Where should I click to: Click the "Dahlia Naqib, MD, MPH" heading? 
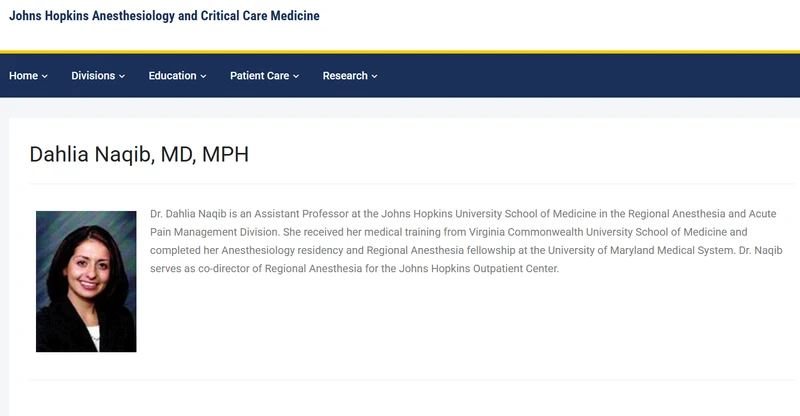click(x=139, y=154)
